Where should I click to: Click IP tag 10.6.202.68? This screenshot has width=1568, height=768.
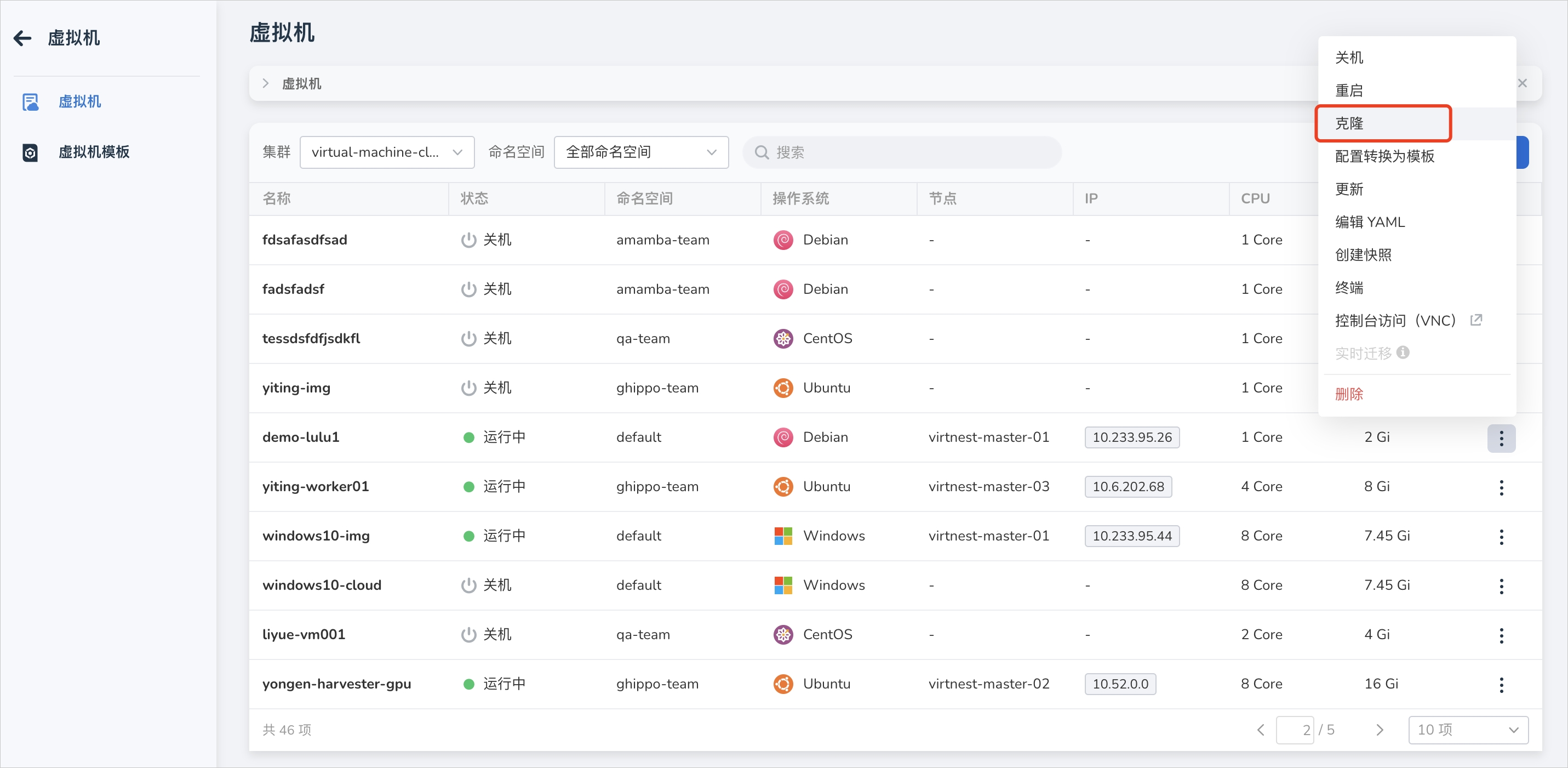point(1128,487)
